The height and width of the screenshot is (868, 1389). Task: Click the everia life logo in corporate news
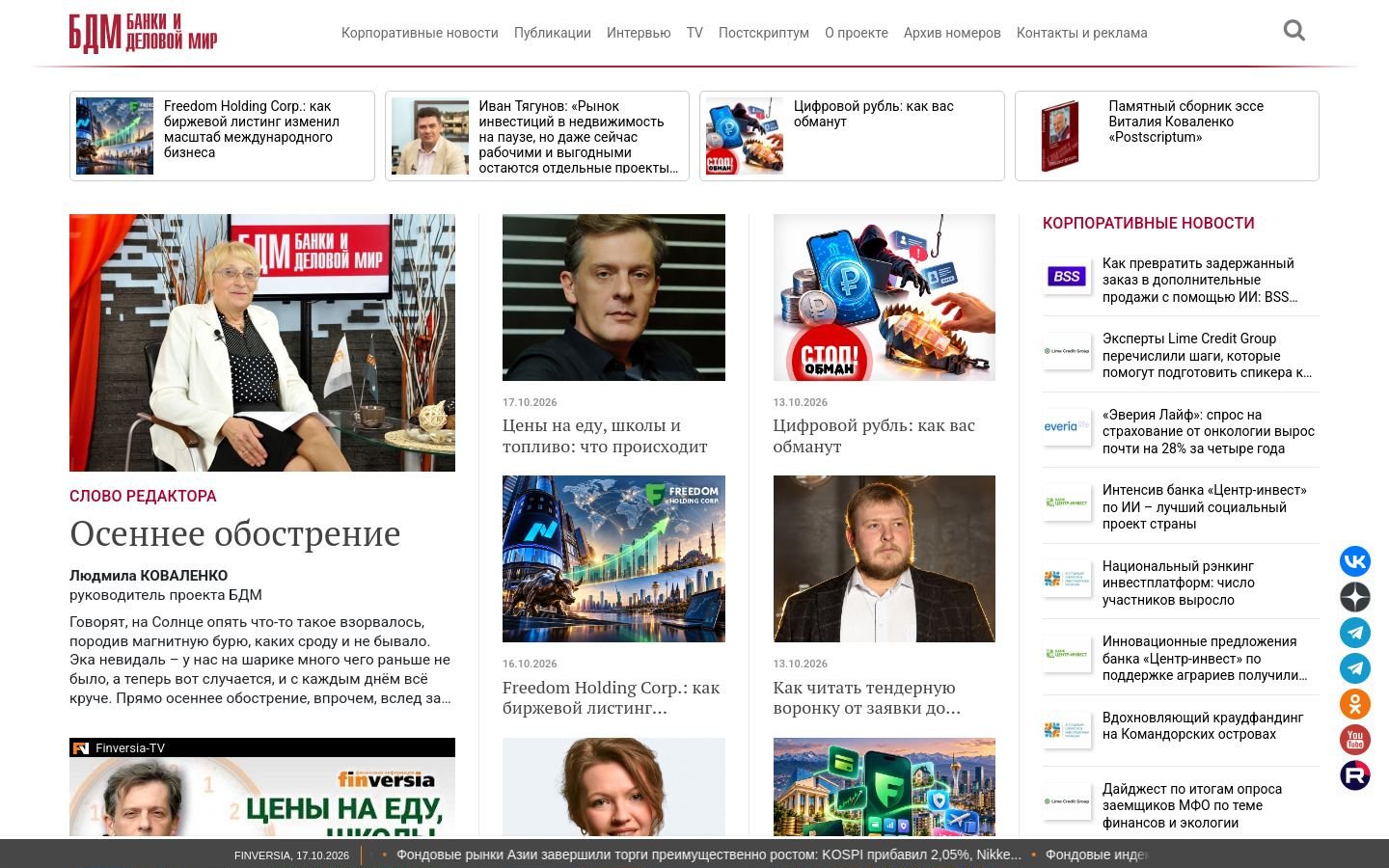click(x=1067, y=427)
